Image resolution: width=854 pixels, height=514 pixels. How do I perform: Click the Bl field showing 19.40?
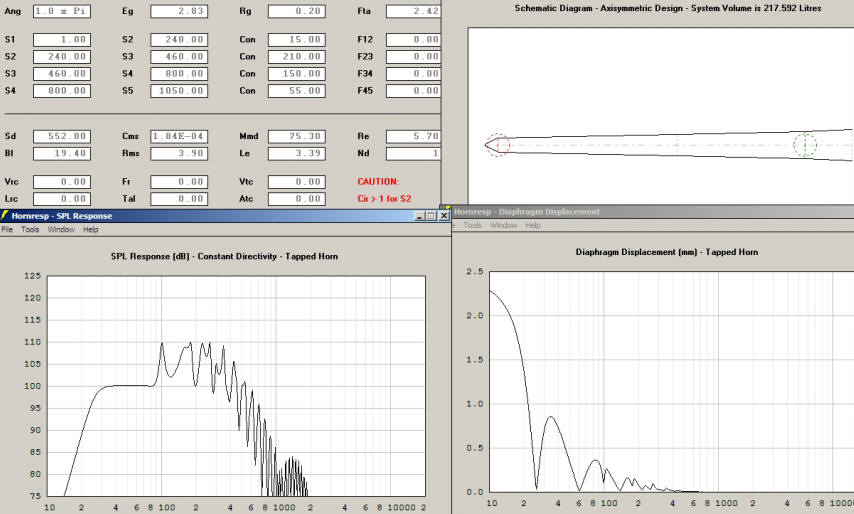click(62, 154)
